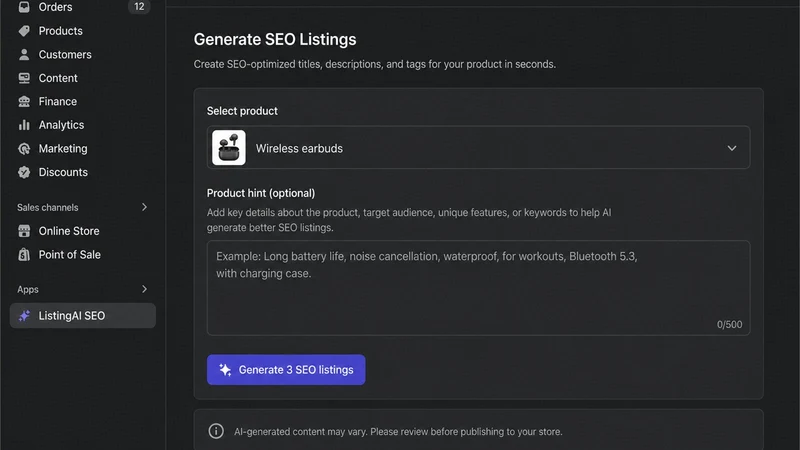Click the sparkle icon on Generate button

click(225, 370)
